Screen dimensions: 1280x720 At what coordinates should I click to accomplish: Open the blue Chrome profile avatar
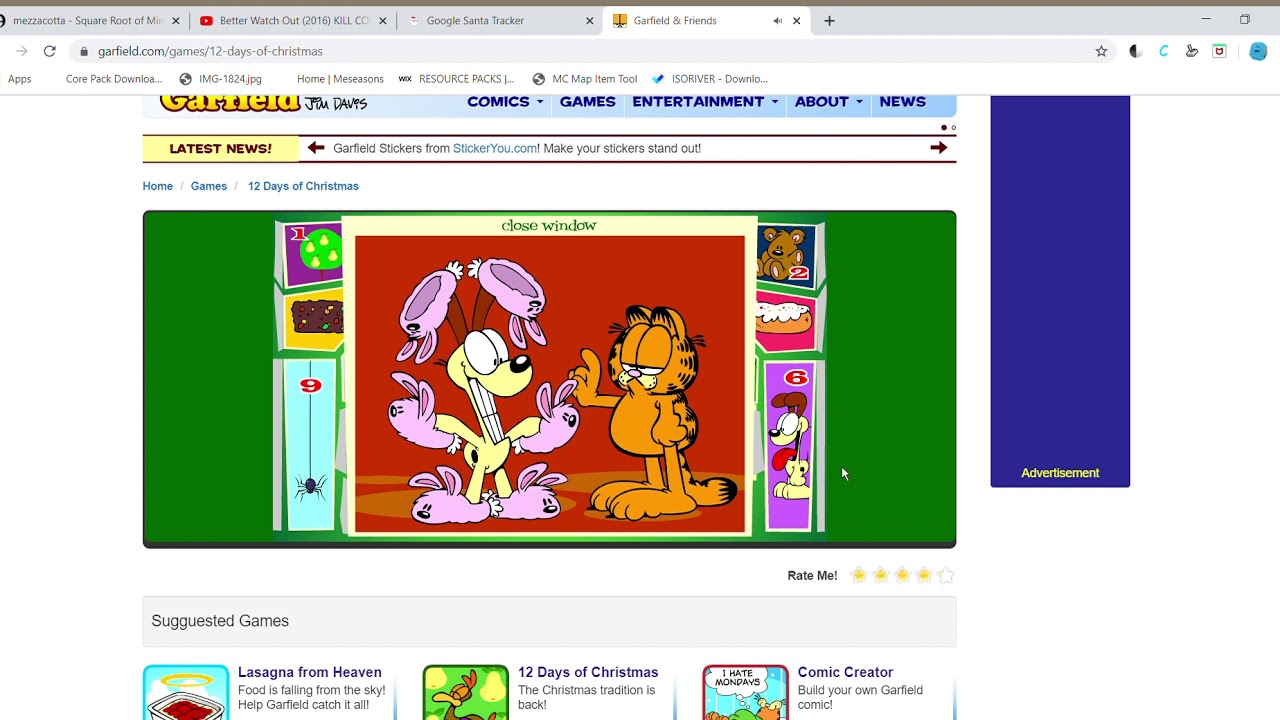coord(1258,51)
